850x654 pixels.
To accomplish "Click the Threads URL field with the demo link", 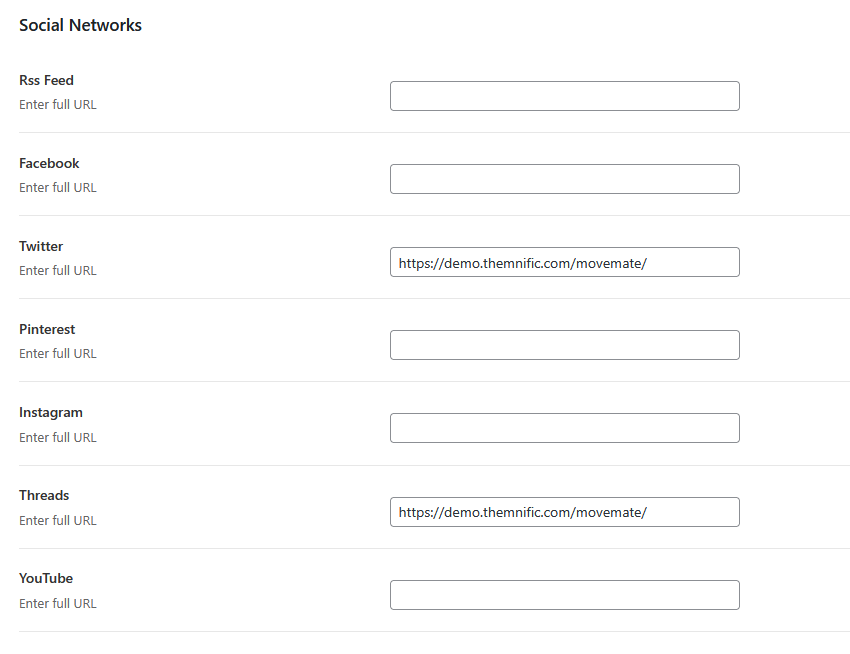I will pos(564,512).
